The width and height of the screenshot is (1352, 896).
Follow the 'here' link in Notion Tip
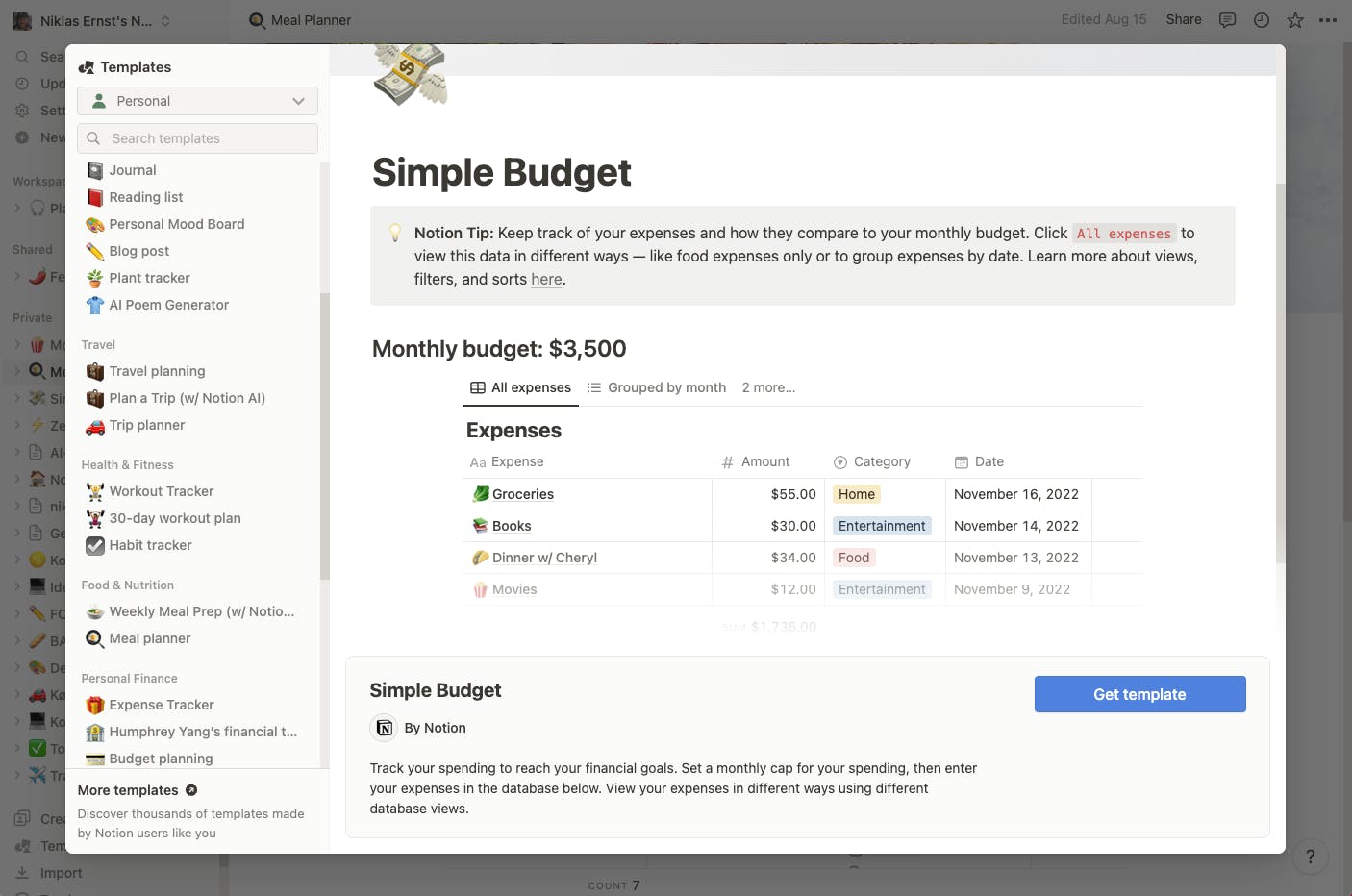coord(546,280)
